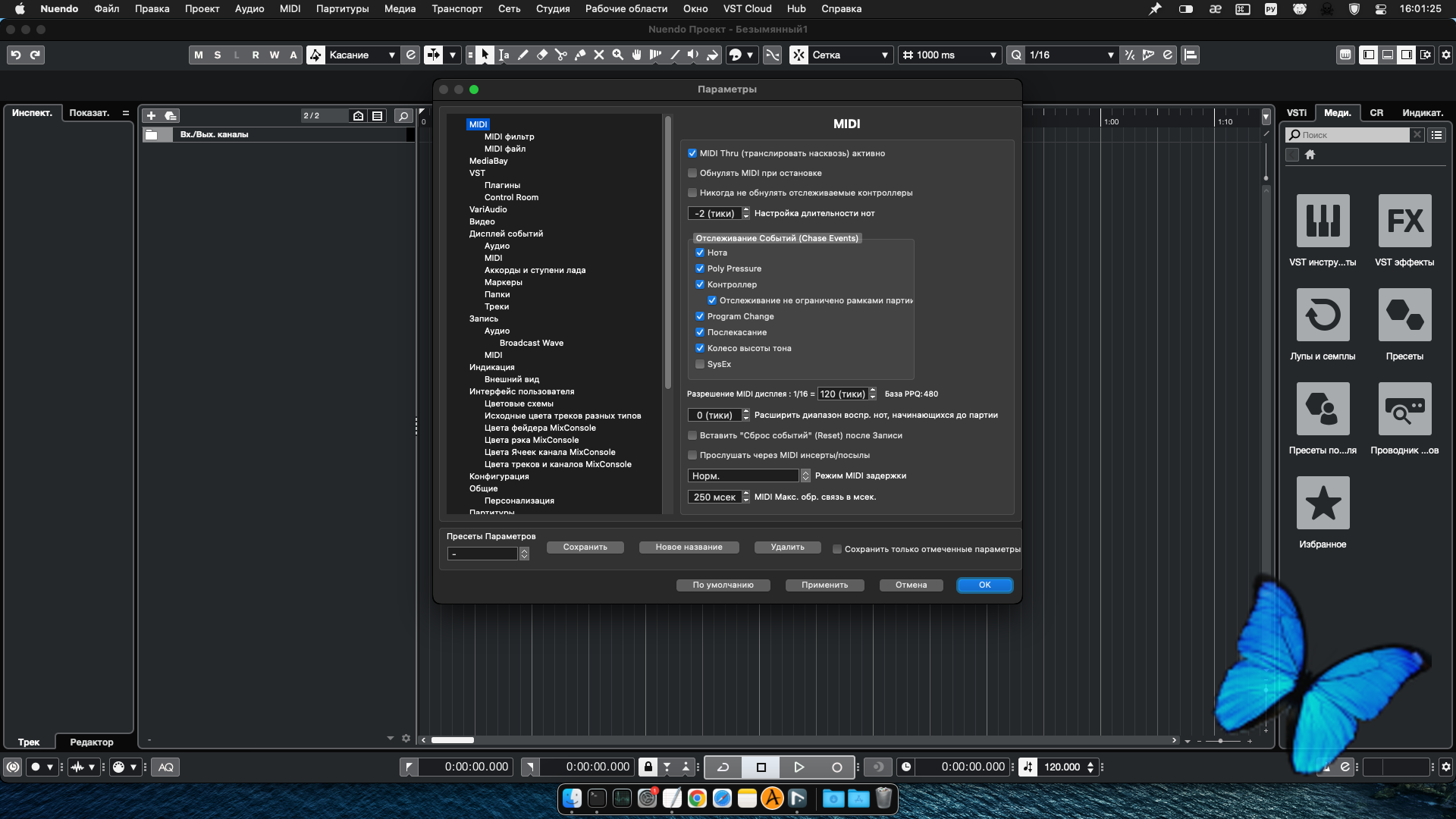Select the Mute X tool
Image resolution: width=1456 pixels, height=819 pixels.
pos(599,55)
